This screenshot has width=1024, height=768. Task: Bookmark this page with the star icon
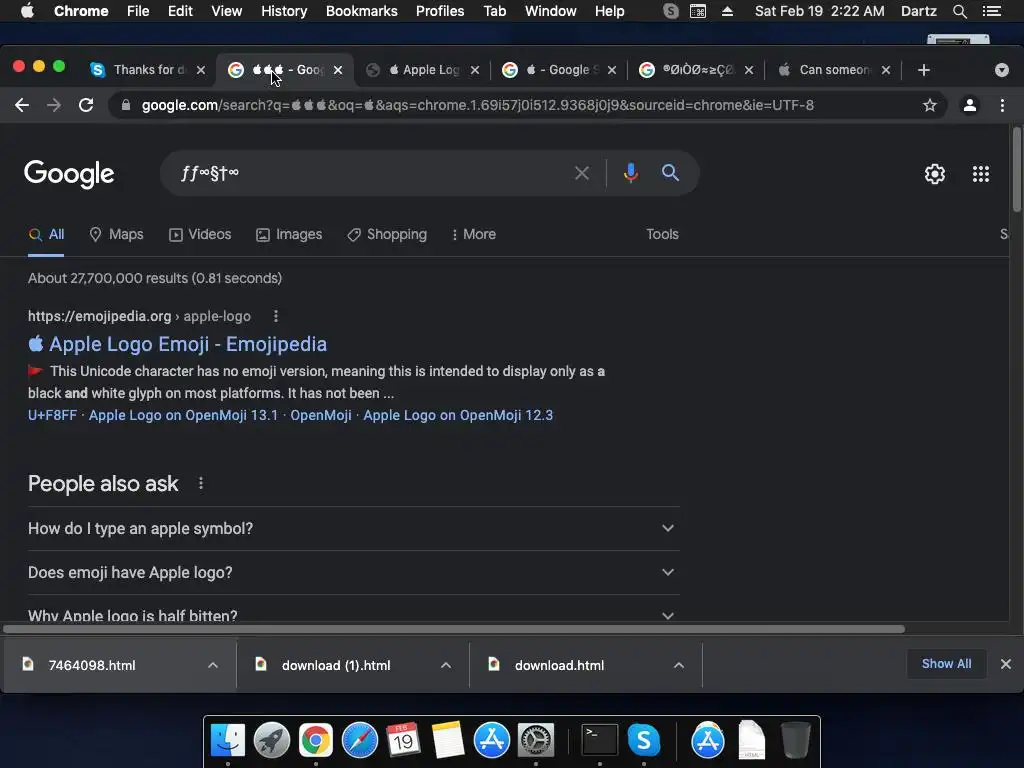point(929,105)
